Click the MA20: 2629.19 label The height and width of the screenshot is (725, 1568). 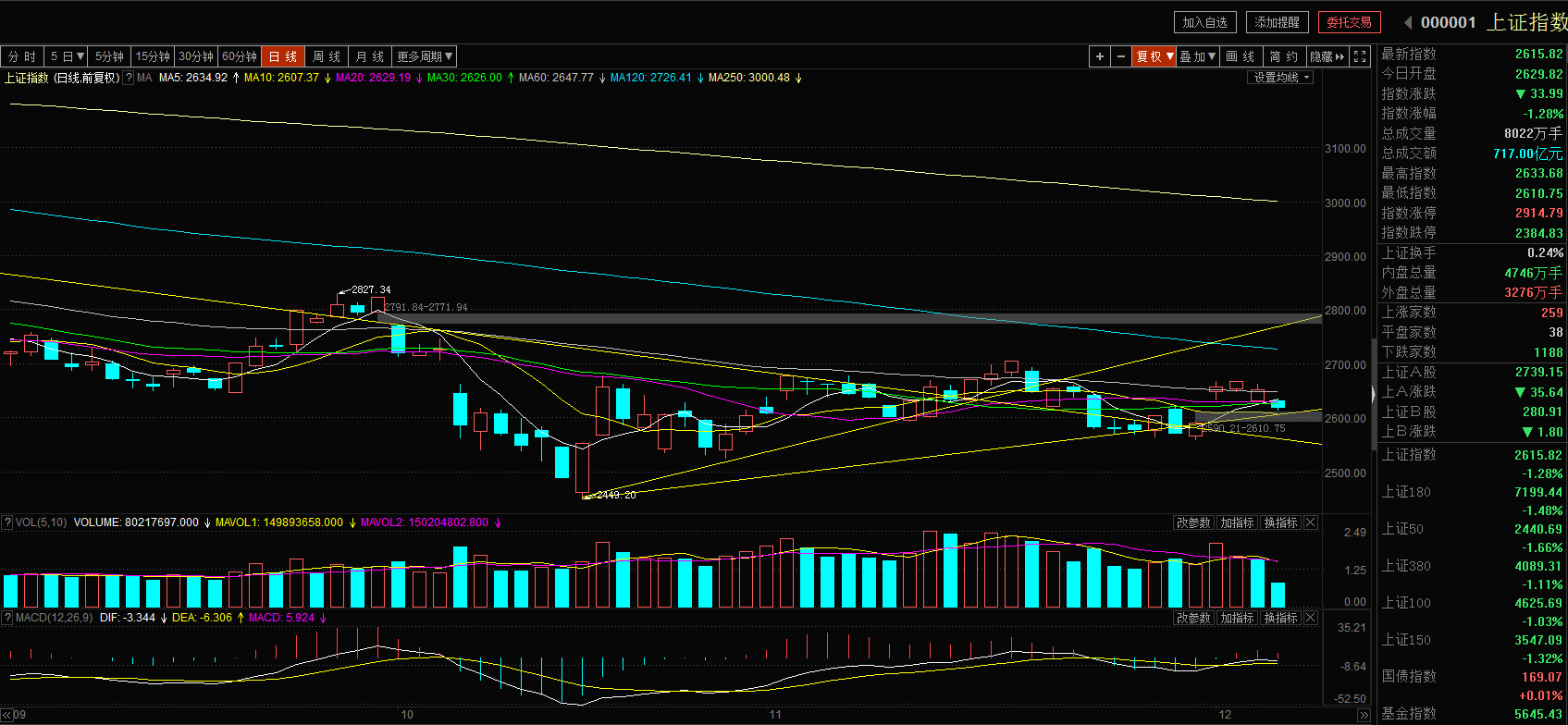coord(373,78)
